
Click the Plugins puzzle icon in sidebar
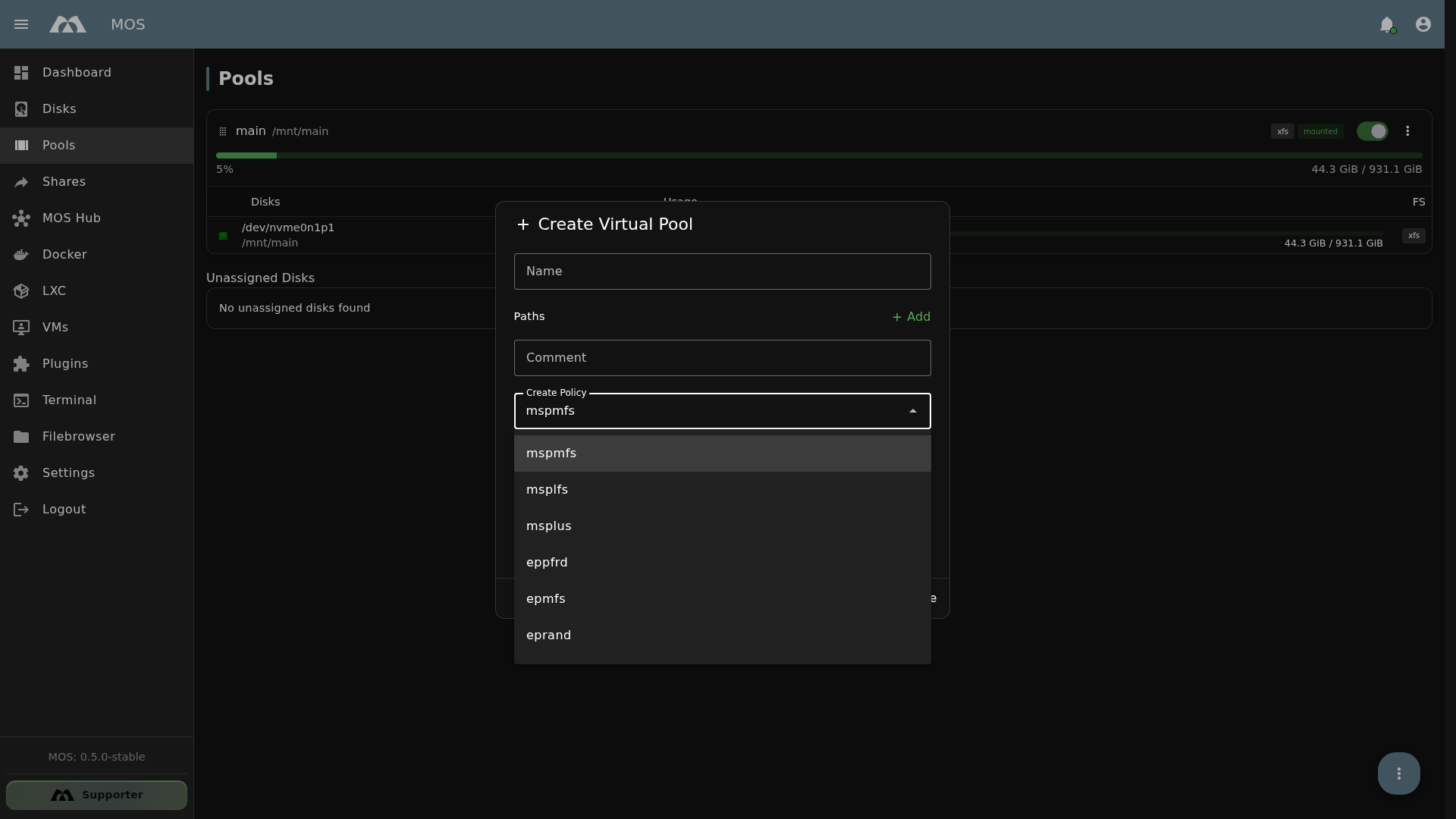pyautogui.click(x=21, y=364)
